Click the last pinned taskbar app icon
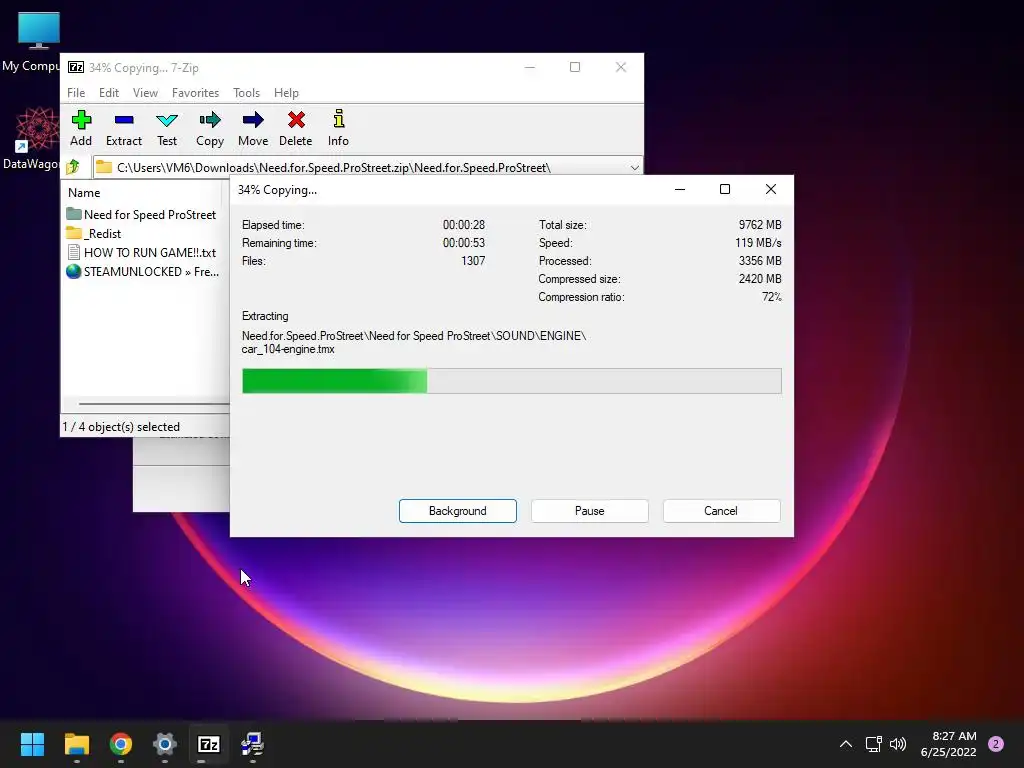Screen dimensions: 1024x768 click(x=252, y=744)
